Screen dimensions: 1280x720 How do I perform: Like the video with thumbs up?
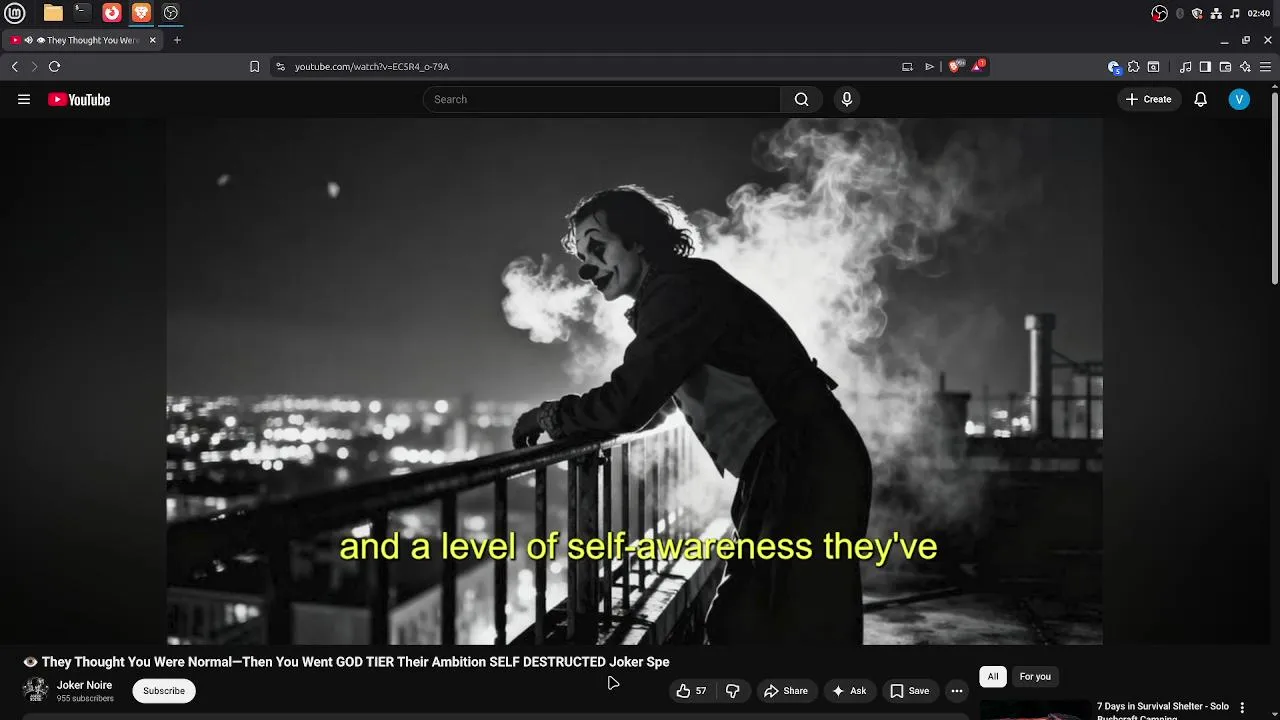691,691
